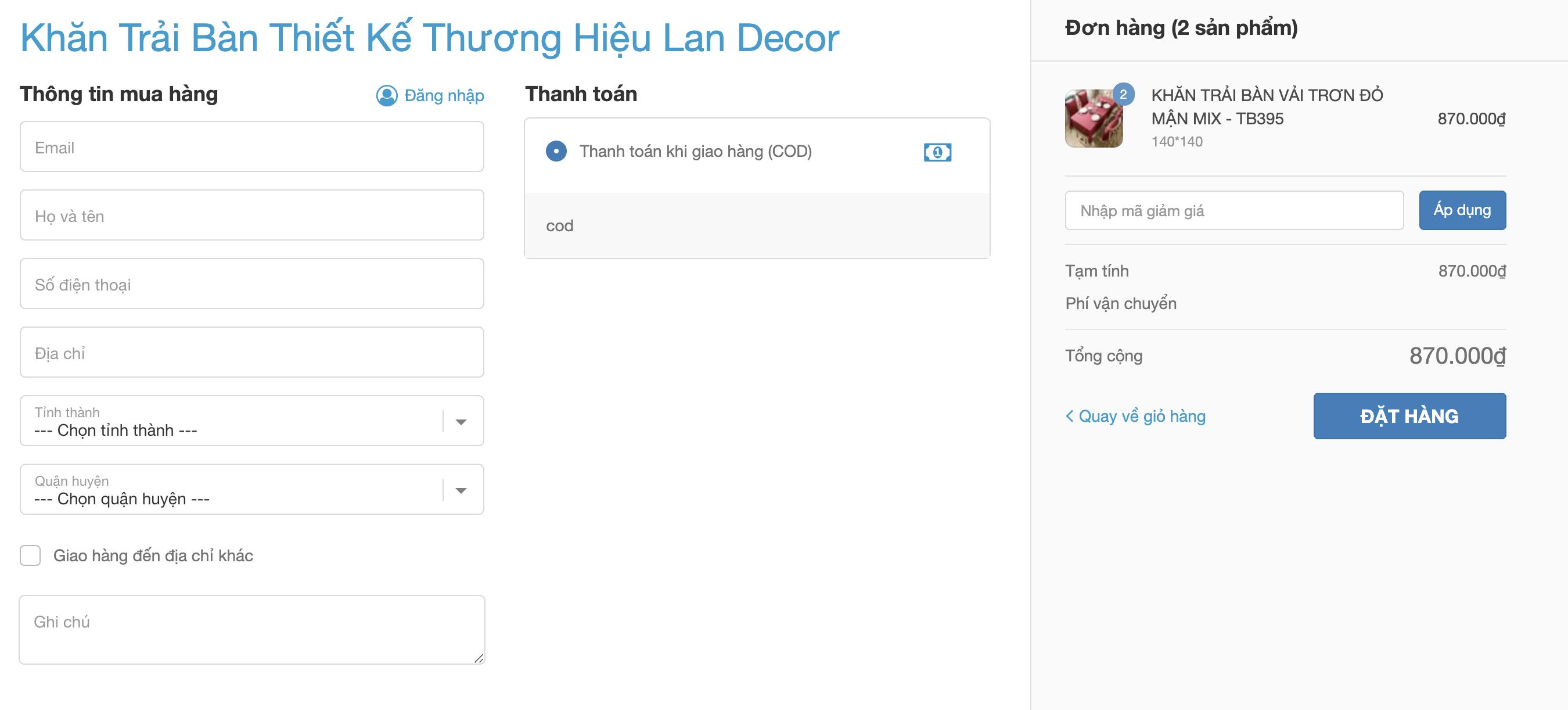Image resolution: width=1568 pixels, height=710 pixels.
Task: Select Thanh toán khi giao hàng radio button
Action: (556, 151)
